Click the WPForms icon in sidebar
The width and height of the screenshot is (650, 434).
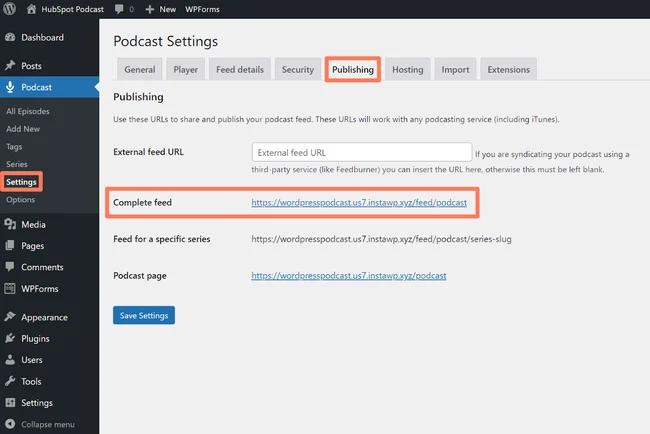click(x=10, y=288)
